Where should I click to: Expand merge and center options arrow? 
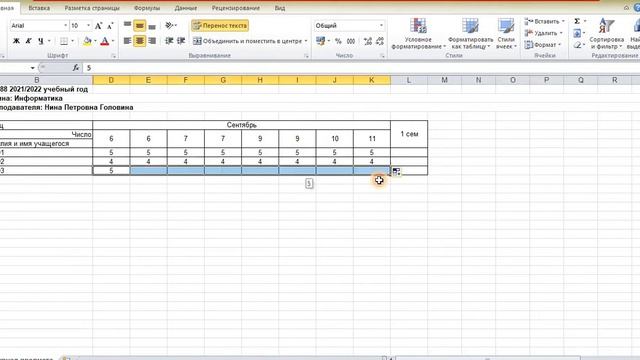[306, 41]
